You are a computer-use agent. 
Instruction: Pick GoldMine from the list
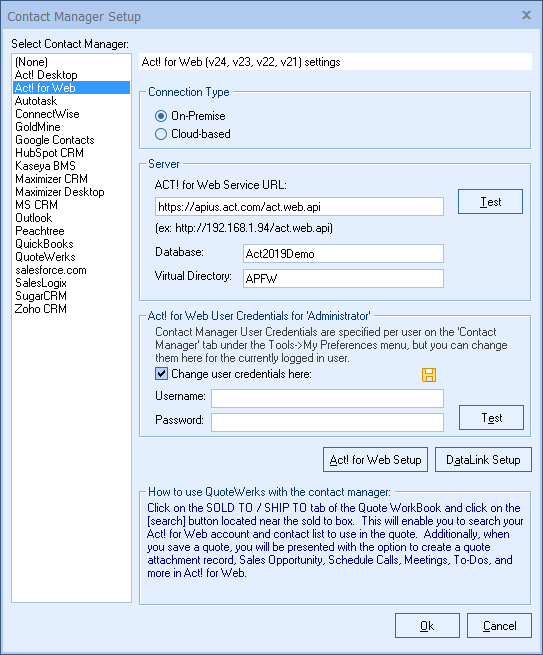point(71,127)
